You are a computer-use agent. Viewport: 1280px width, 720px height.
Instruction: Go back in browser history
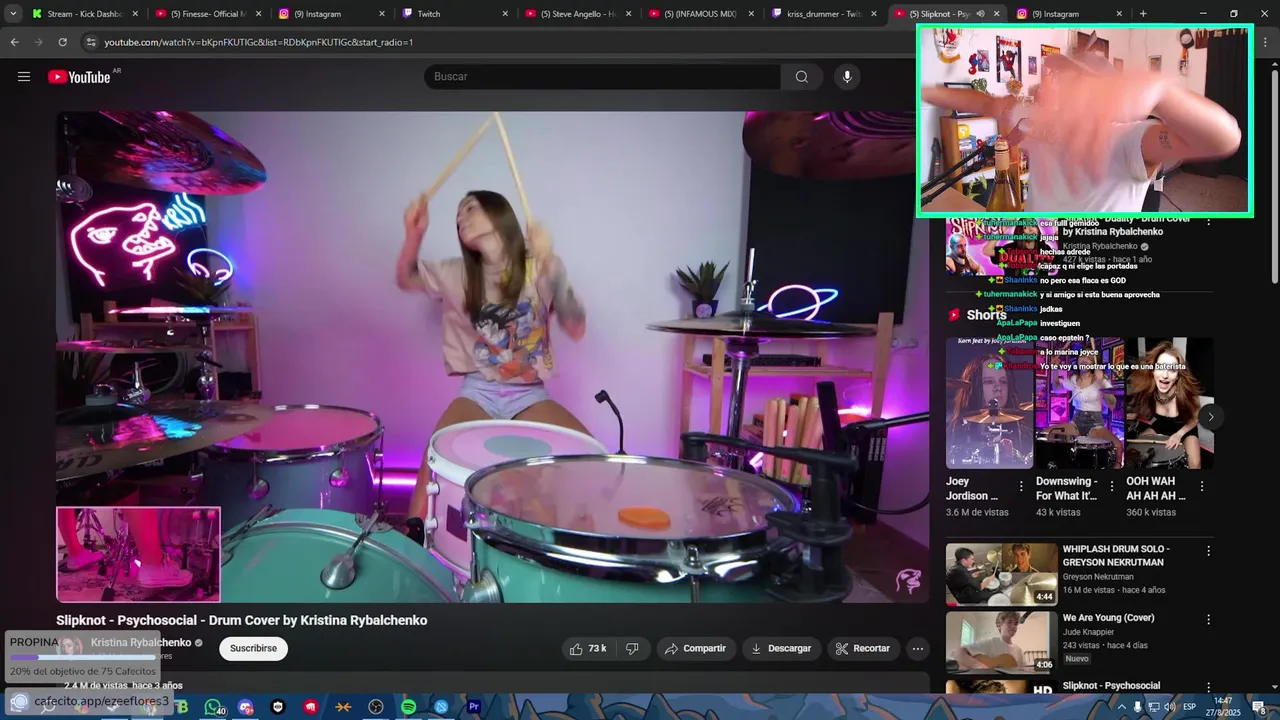[14, 42]
